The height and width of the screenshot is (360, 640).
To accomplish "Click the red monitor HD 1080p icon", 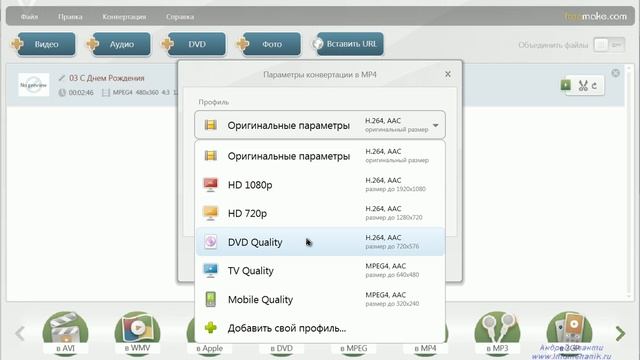I will [x=211, y=184].
